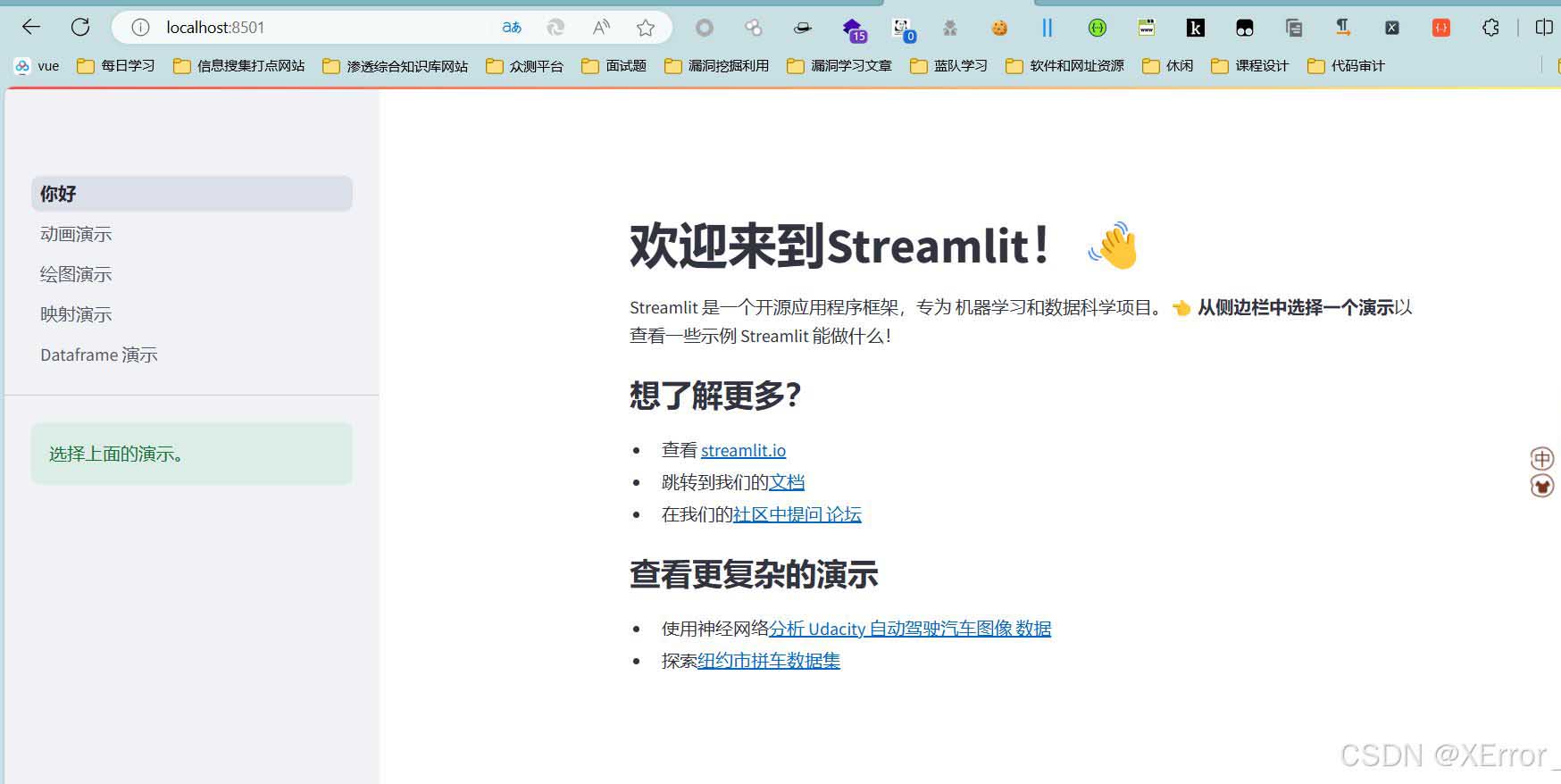Open the 每日学习 bookmark folder

click(x=116, y=66)
